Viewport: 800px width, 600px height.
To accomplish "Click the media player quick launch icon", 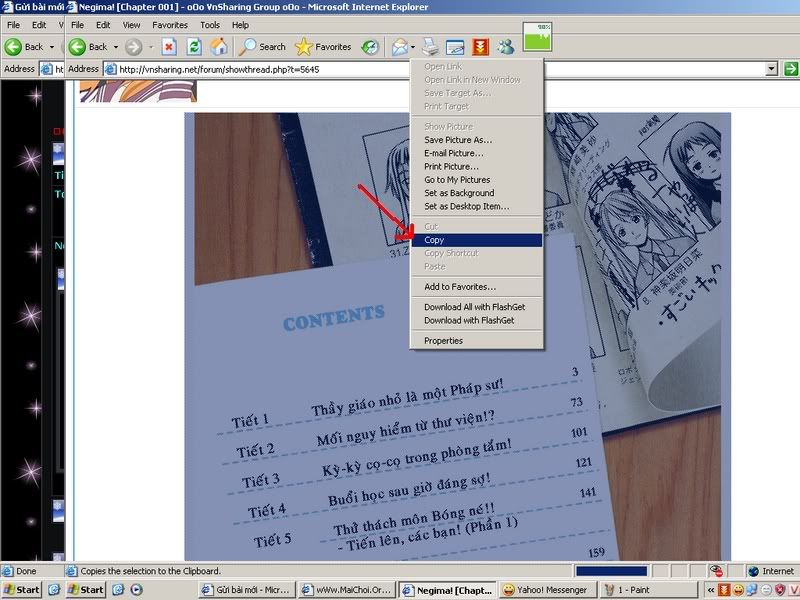I will click(136, 590).
